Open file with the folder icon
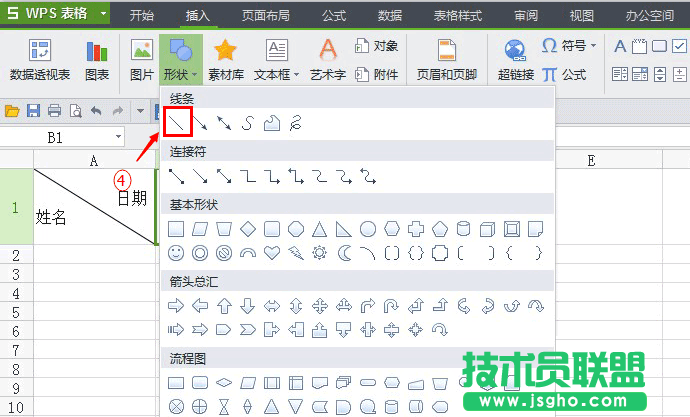The image size is (690, 417). pos(12,110)
